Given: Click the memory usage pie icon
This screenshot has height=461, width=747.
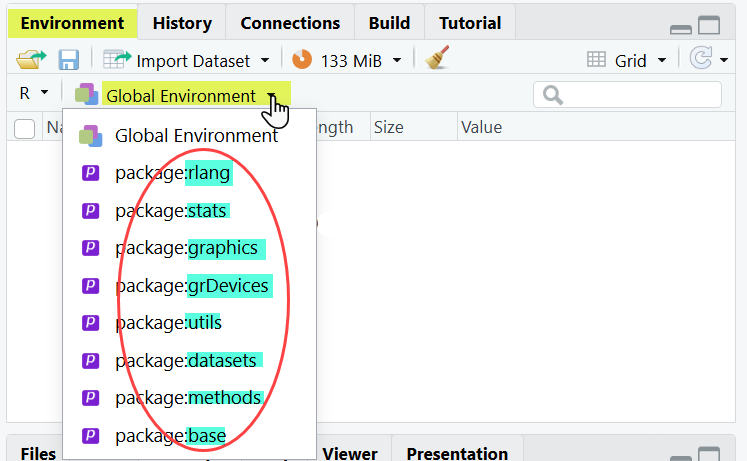Looking at the screenshot, I should [x=302, y=61].
